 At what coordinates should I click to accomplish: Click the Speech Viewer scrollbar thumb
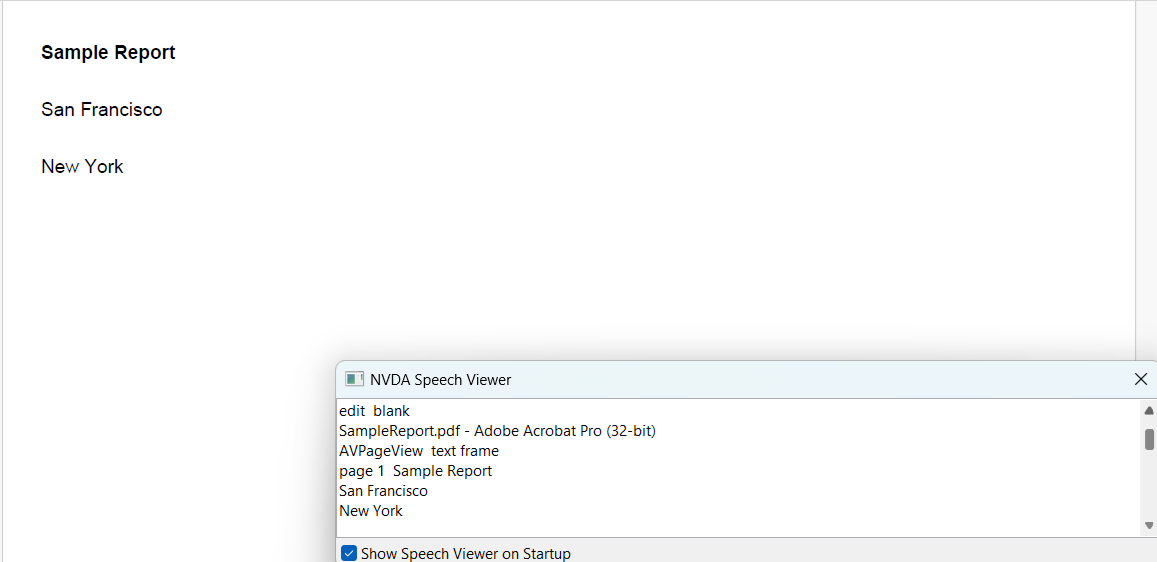[1149, 439]
